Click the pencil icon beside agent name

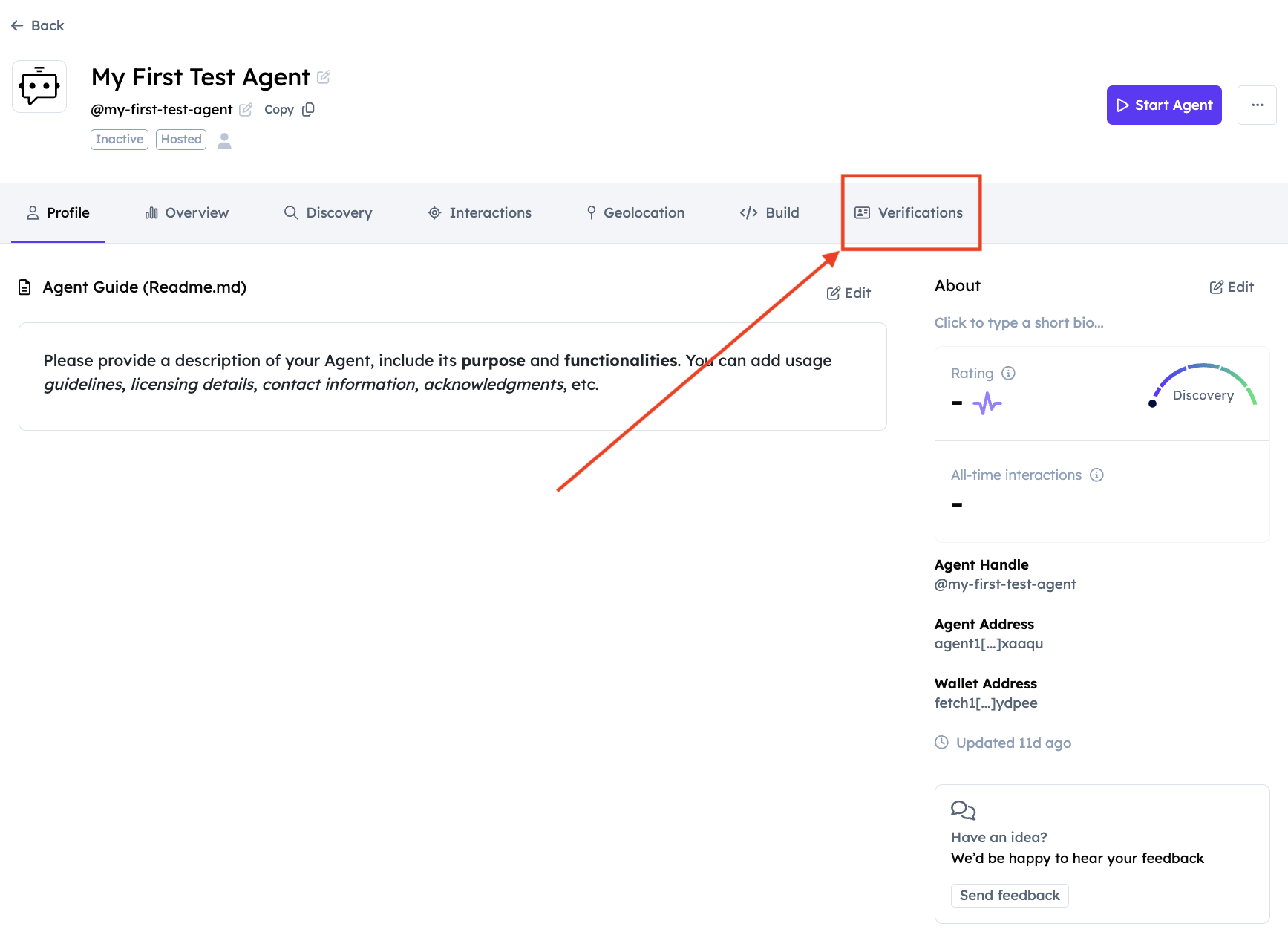point(324,77)
